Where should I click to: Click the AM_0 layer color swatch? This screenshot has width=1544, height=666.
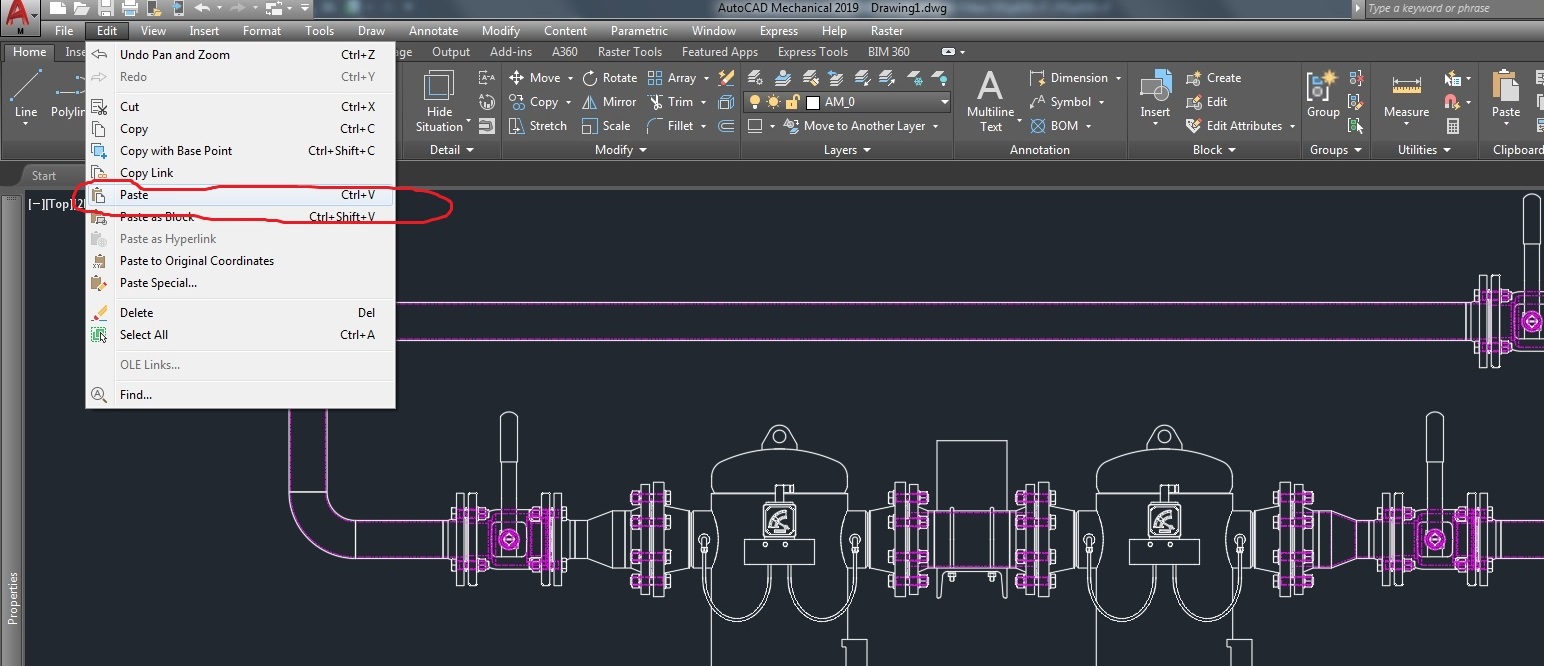(x=812, y=102)
